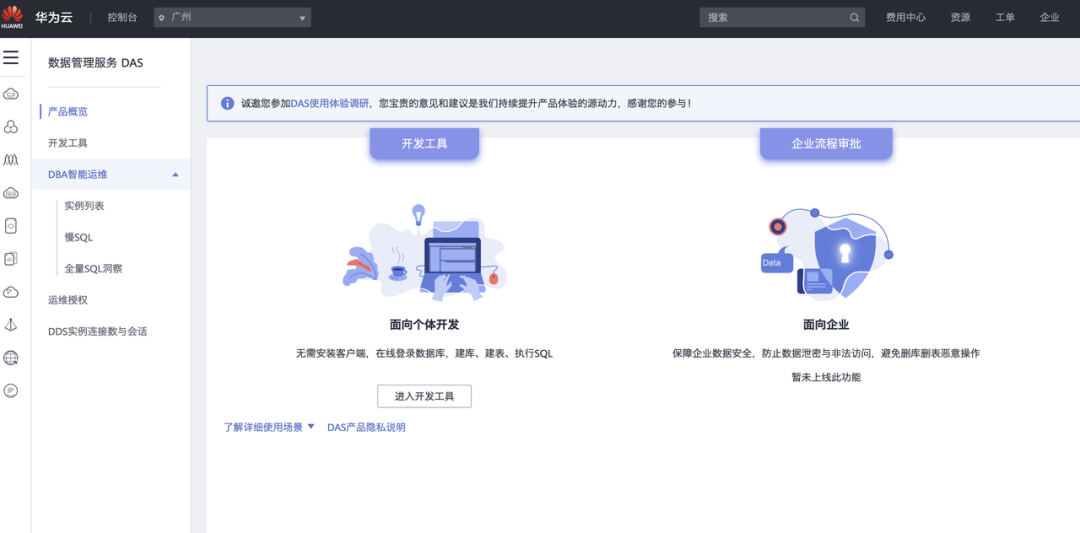The image size is (1080, 533).
Task: Click the 面向个体开发 heading
Action: (x=424, y=325)
